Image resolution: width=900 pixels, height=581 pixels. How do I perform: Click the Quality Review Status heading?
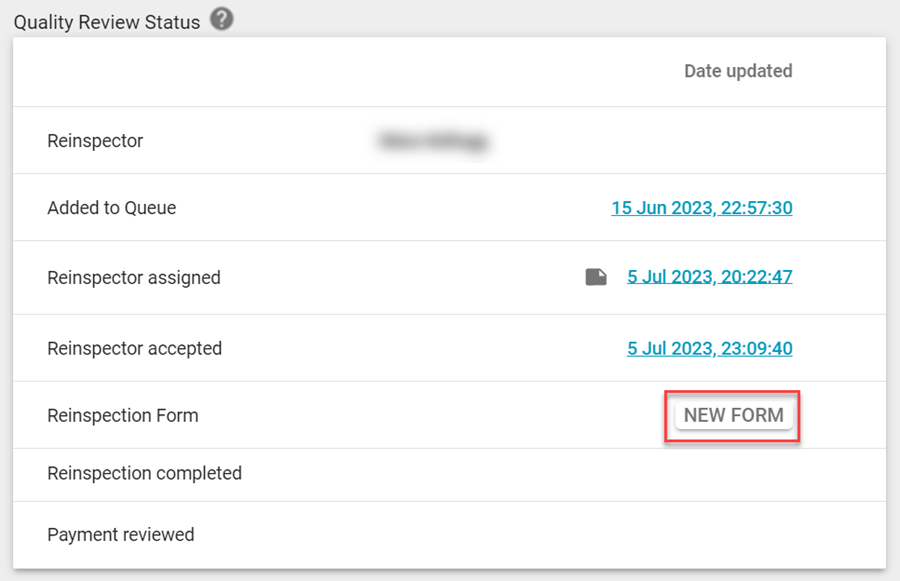(x=107, y=21)
